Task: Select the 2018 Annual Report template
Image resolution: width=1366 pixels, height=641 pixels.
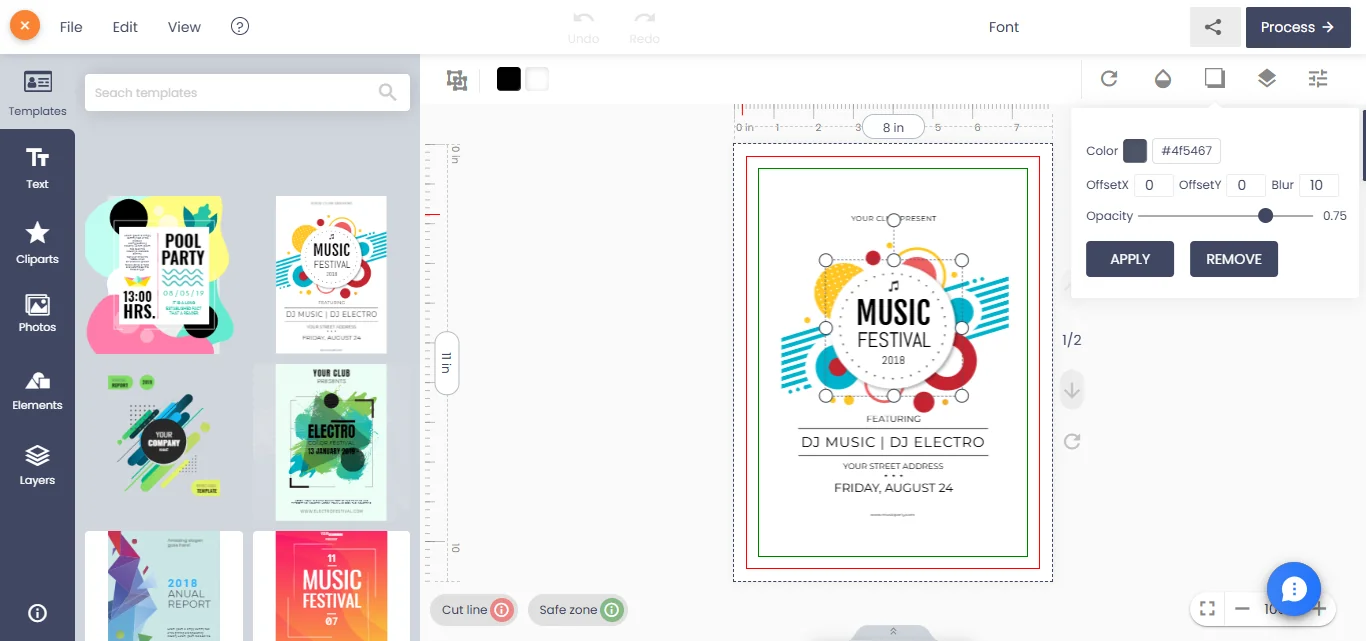Action: (164, 586)
